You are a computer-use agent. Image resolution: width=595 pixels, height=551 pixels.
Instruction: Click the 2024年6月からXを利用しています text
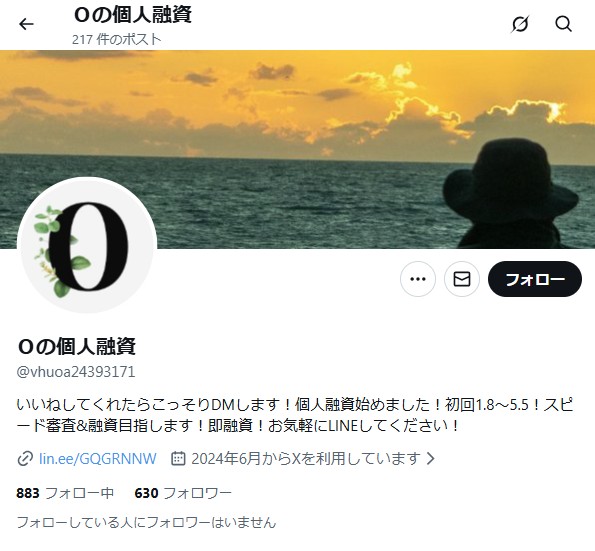tap(306, 458)
